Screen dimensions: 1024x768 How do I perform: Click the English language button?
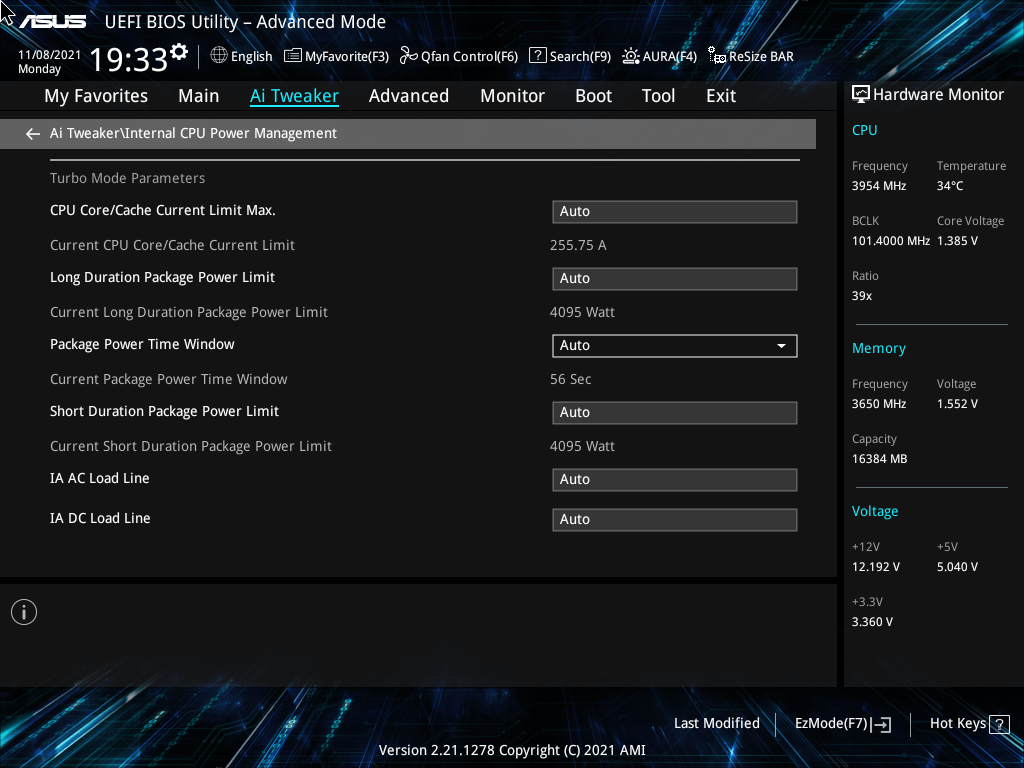[x=251, y=56]
